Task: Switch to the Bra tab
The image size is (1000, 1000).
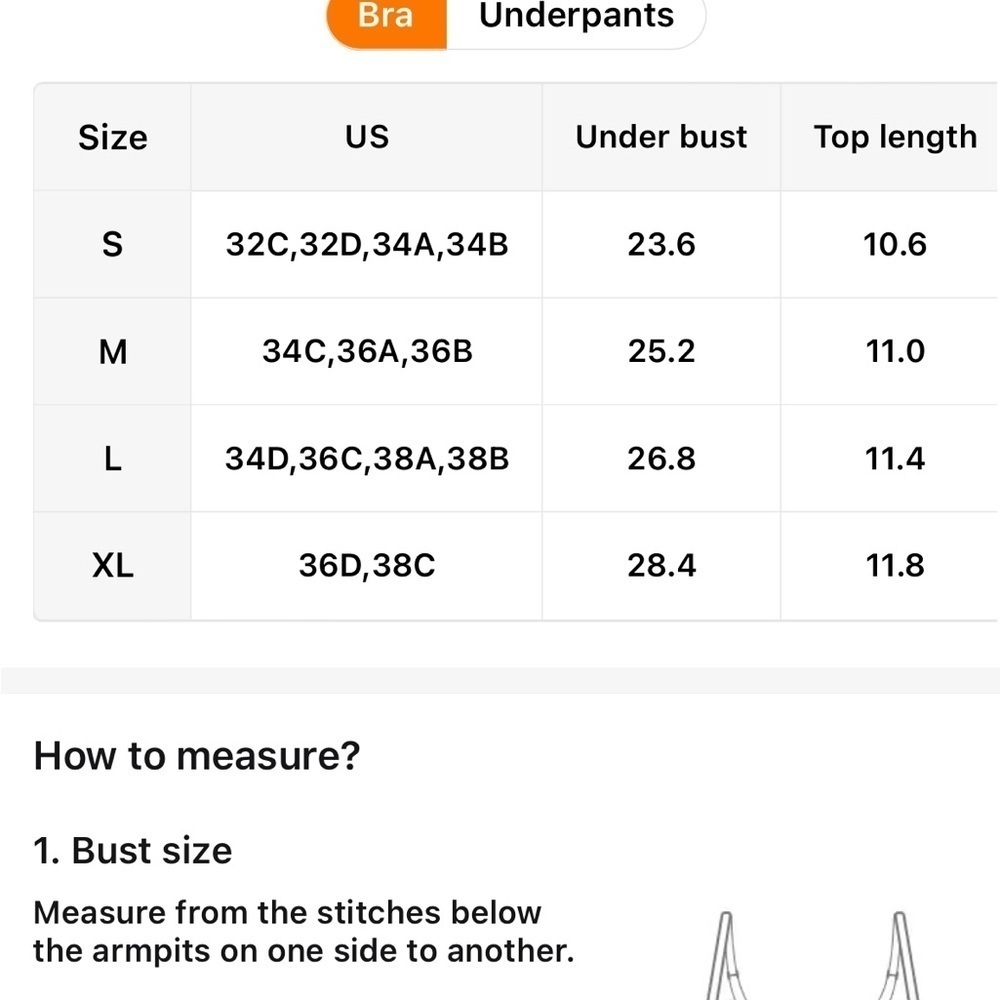Action: pyautogui.click(x=386, y=19)
